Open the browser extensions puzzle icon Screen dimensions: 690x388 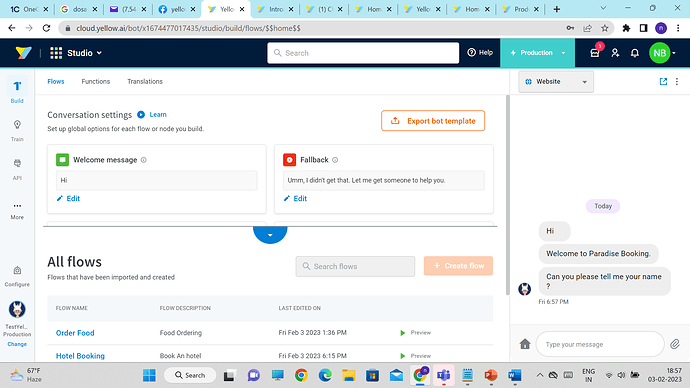pos(626,28)
